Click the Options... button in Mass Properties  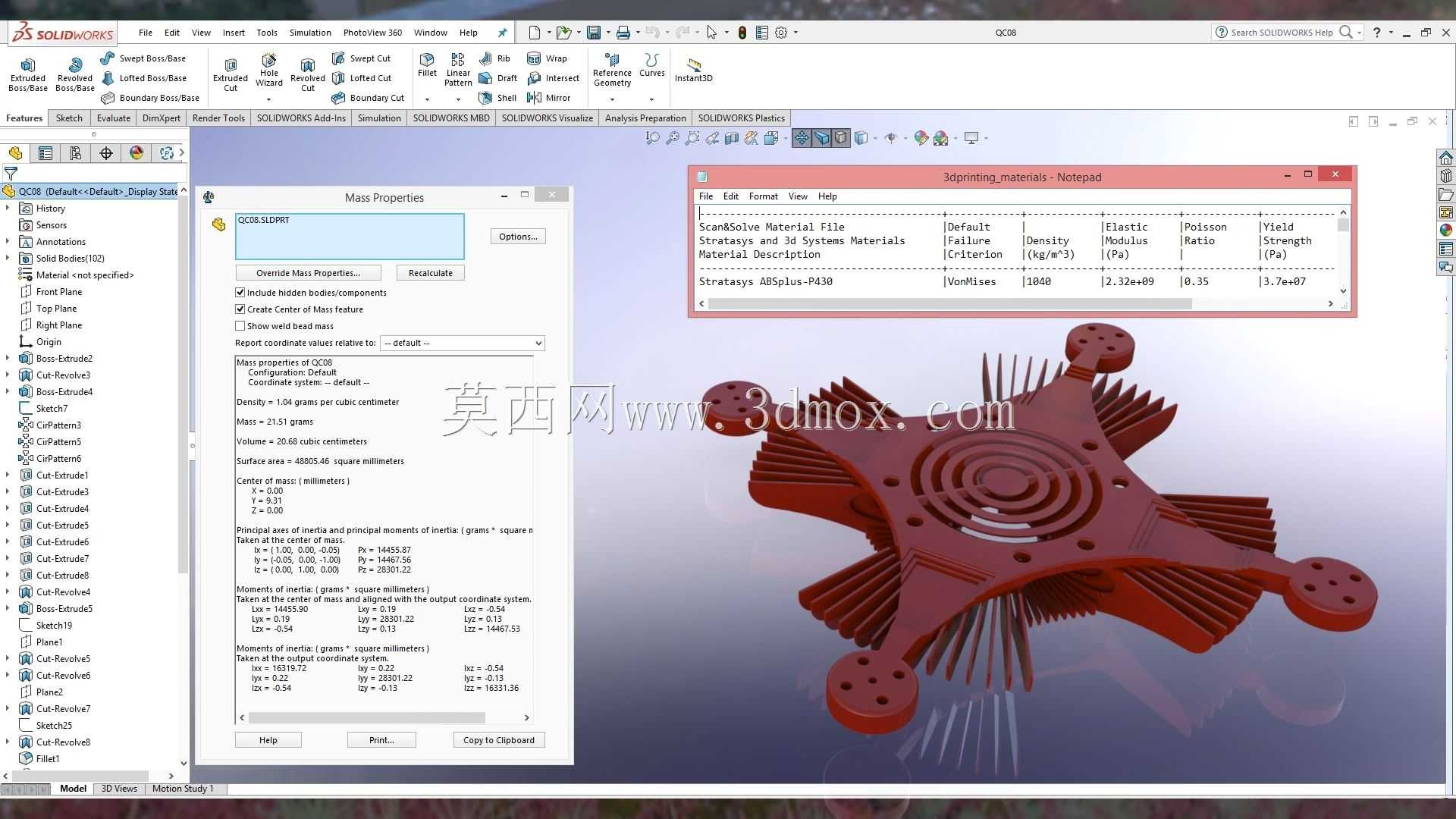coord(518,237)
